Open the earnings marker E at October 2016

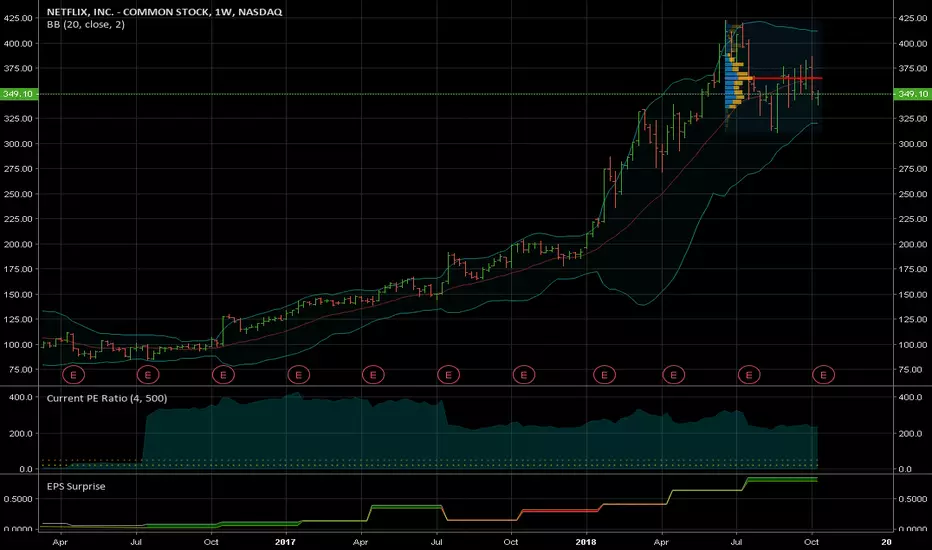(x=223, y=375)
